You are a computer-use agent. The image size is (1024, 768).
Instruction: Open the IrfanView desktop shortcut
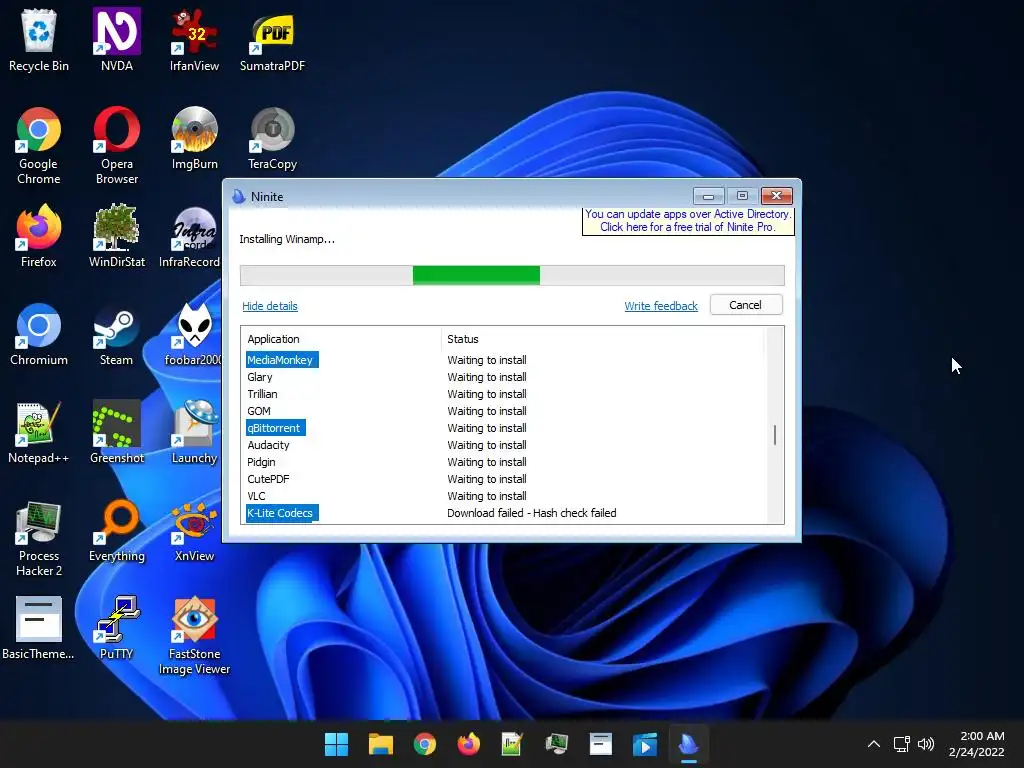click(194, 40)
